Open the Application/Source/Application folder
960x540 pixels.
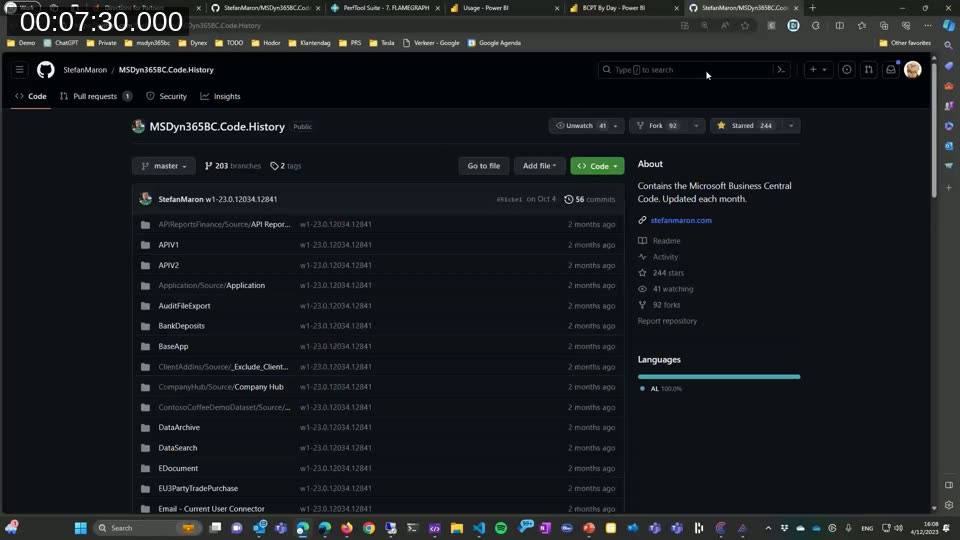(x=212, y=285)
